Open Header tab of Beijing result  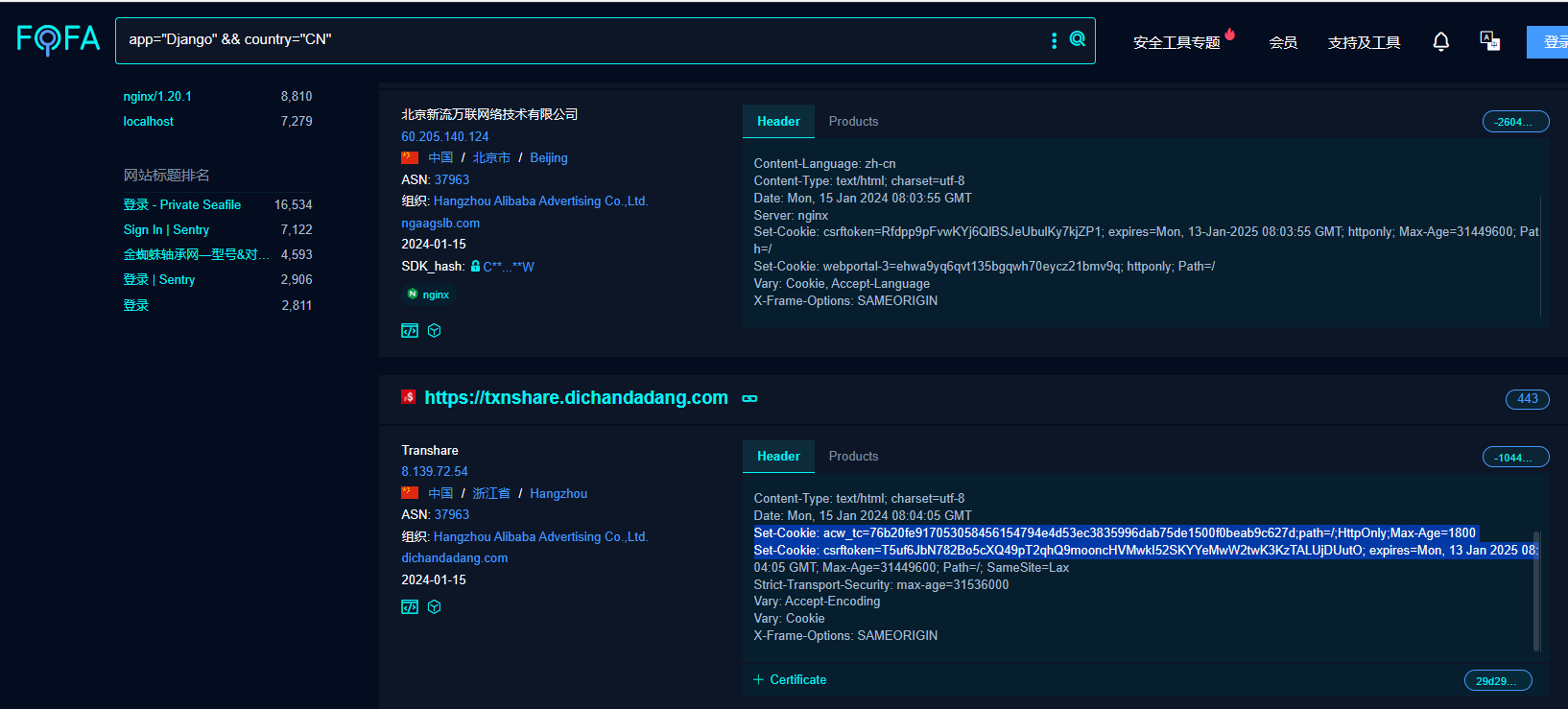(778, 122)
